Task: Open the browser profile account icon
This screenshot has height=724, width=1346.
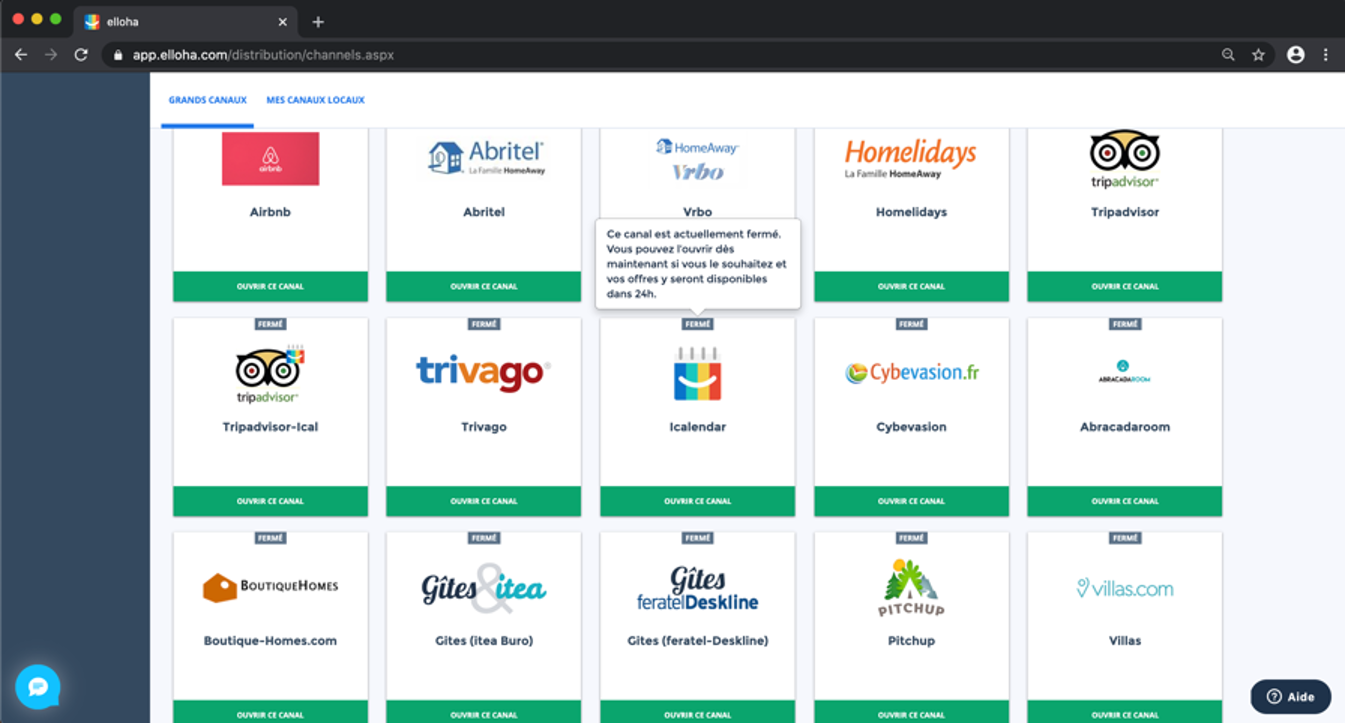Action: click(x=1296, y=55)
